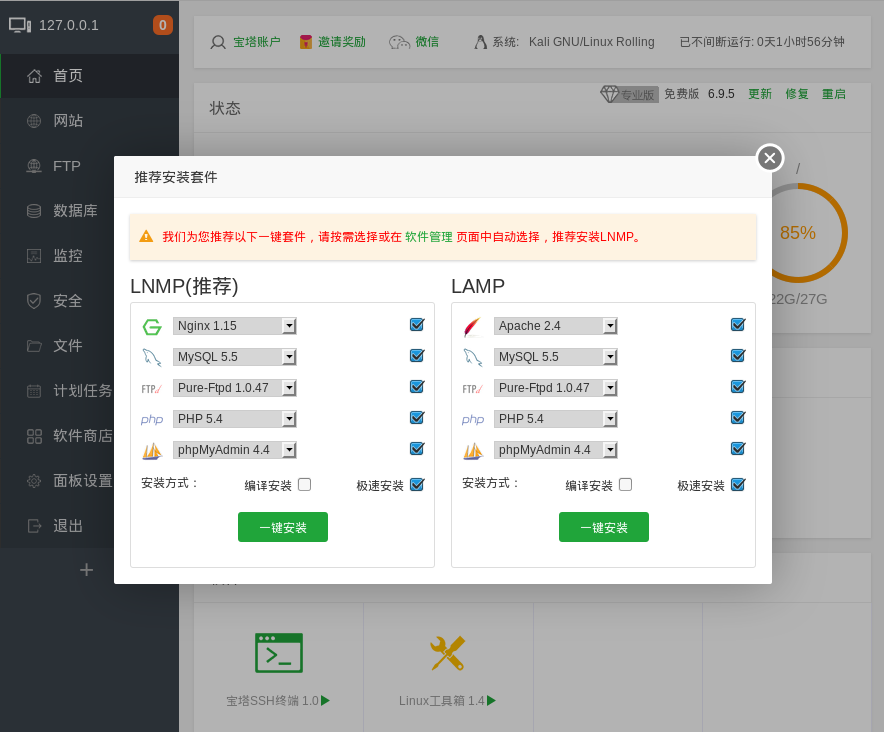The height and width of the screenshot is (732, 884).
Task: Uncheck MySQL 5.5 in LNMP
Action: click(417, 356)
